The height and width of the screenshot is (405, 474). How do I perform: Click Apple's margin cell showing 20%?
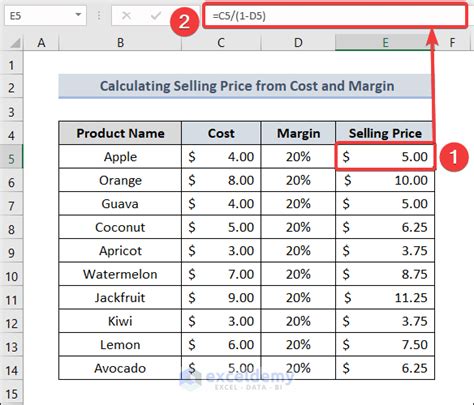(x=298, y=157)
